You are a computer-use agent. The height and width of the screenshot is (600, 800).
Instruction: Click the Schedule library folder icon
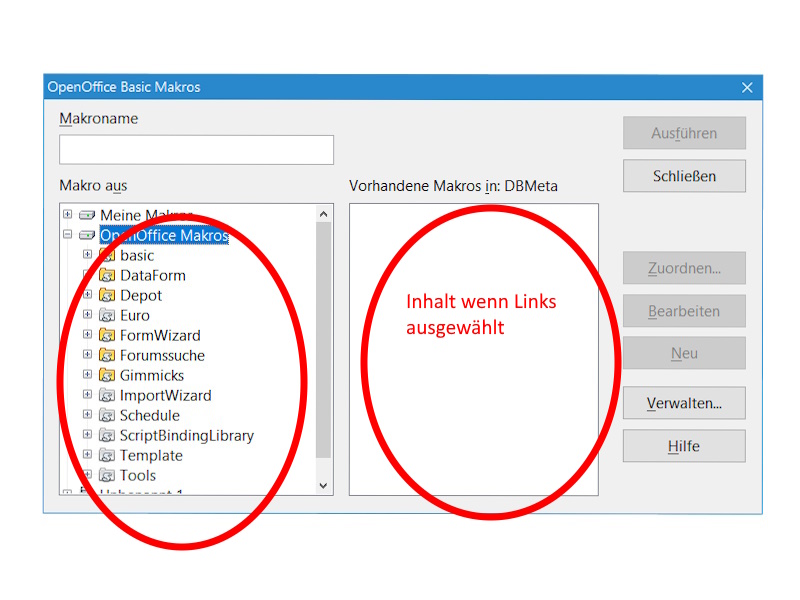[107, 415]
